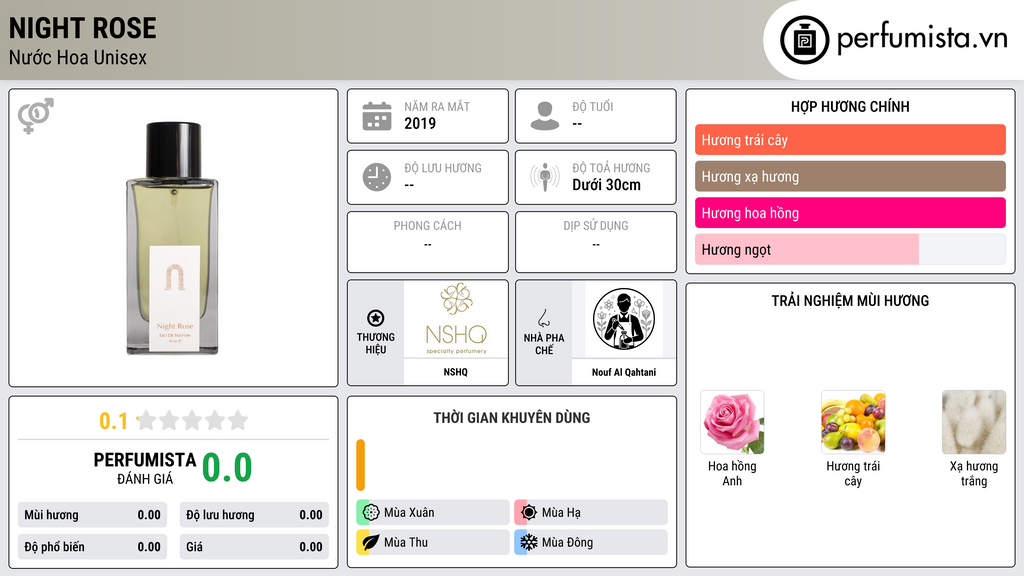Click the perfumista.vn perfume bottle logo
This screenshot has width=1024, height=576.
pos(804,40)
